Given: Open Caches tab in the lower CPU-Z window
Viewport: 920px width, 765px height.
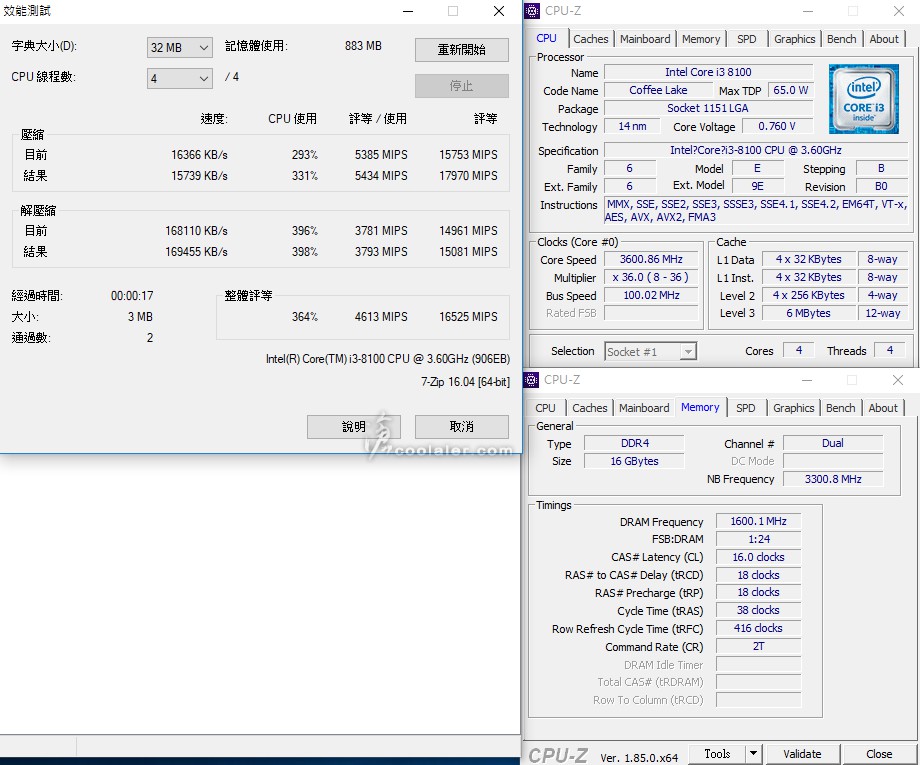Looking at the screenshot, I should [590, 408].
